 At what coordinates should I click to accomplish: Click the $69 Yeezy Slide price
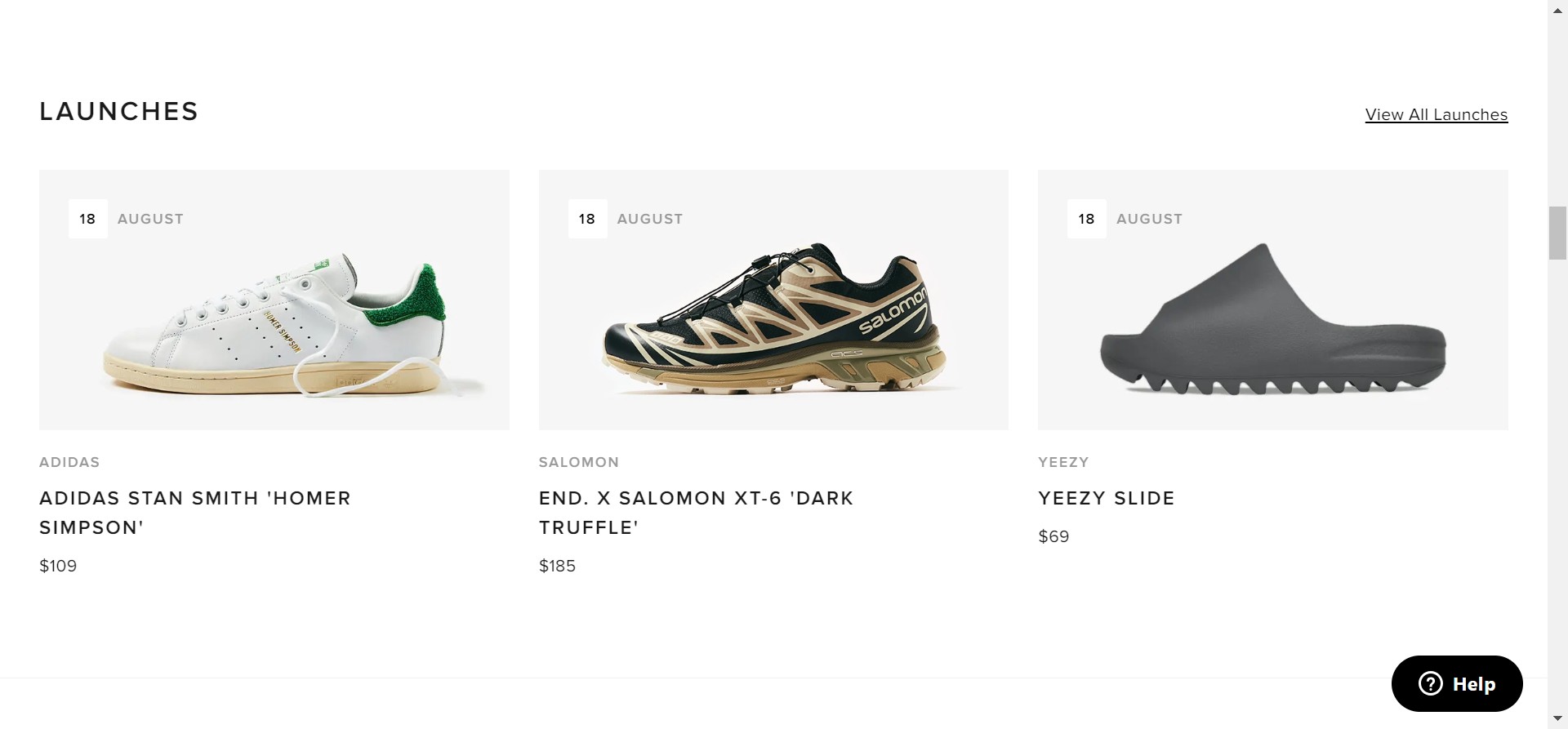(x=1053, y=536)
